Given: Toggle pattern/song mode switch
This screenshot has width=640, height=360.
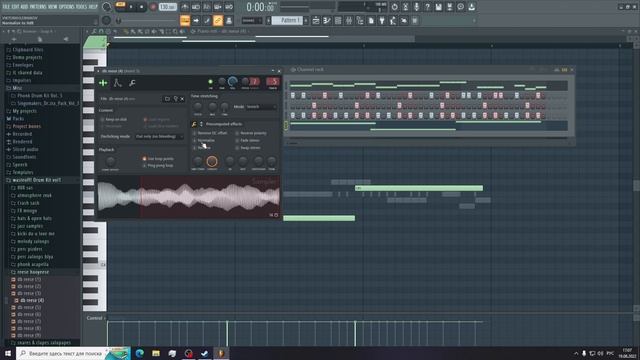Looking at the screenshot, I should (120, 5).
